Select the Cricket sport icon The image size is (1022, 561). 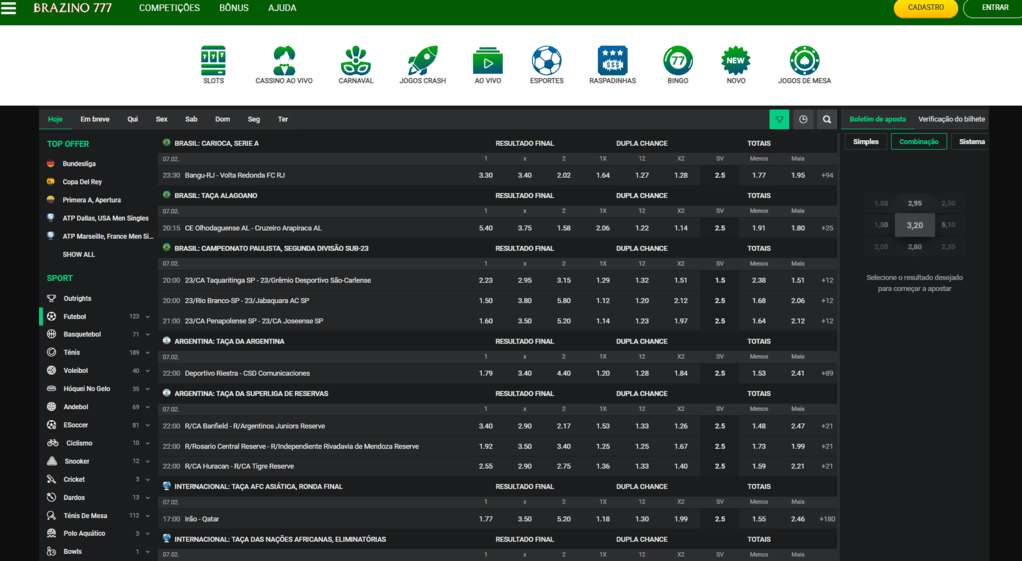(51, 479)
